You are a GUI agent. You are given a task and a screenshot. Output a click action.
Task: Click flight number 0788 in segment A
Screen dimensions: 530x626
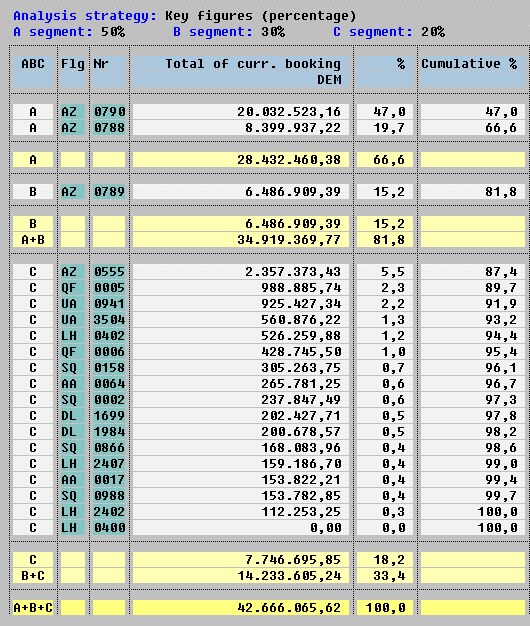point(109,128)
